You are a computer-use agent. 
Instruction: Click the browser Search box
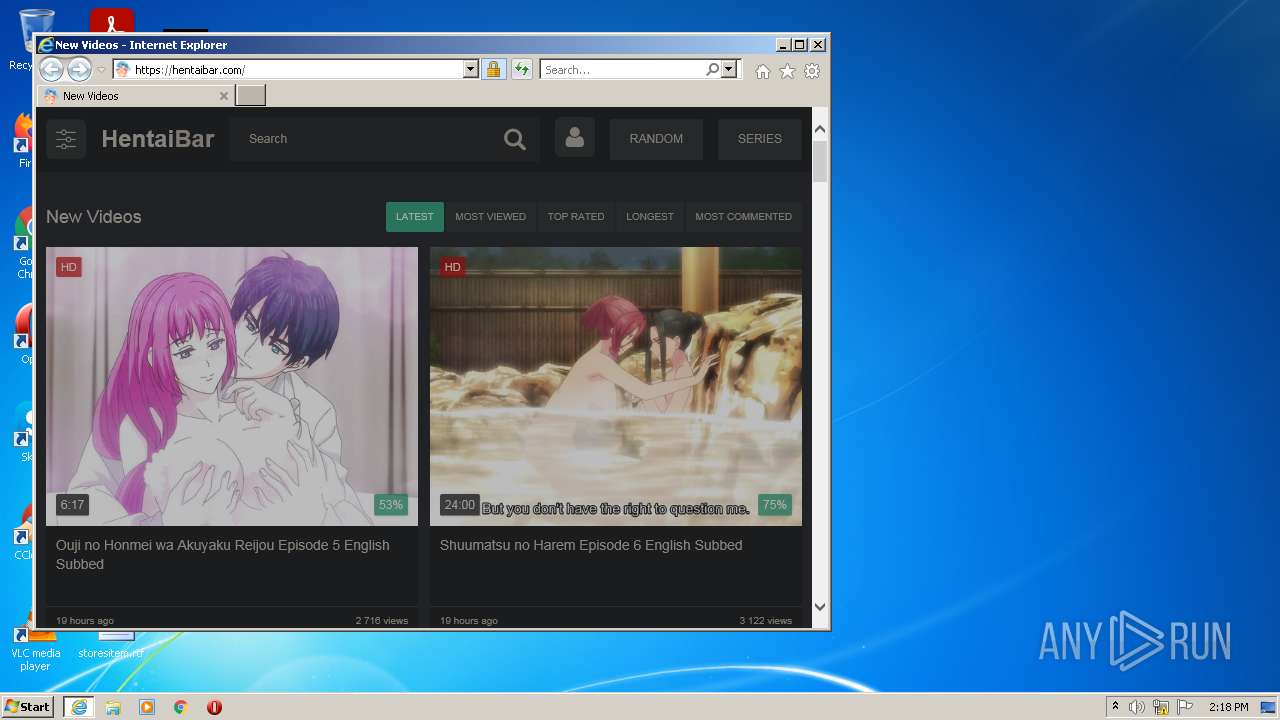(x=623, y=69)
